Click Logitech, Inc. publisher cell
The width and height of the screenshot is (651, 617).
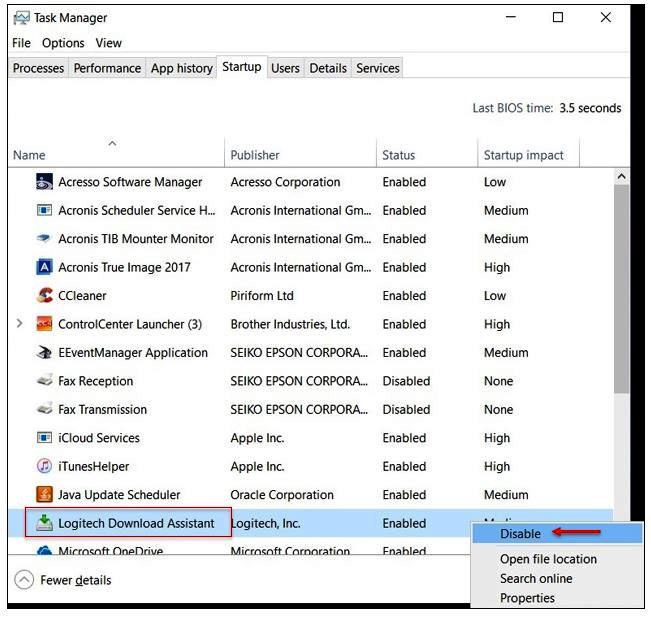pyautogui.click(x=266, y=523)
